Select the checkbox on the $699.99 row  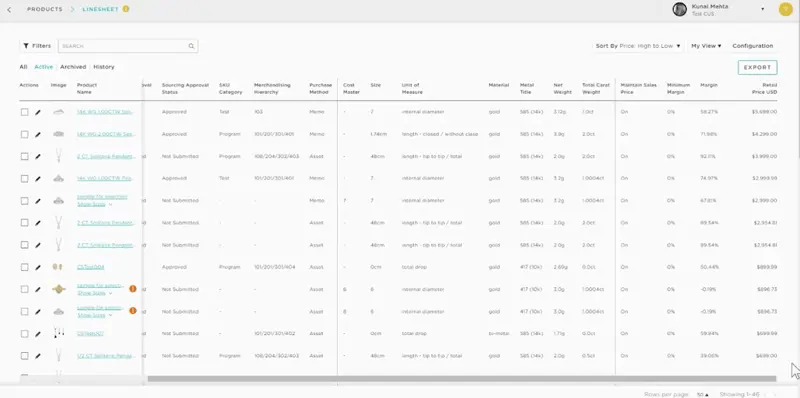tap(24, 333)
